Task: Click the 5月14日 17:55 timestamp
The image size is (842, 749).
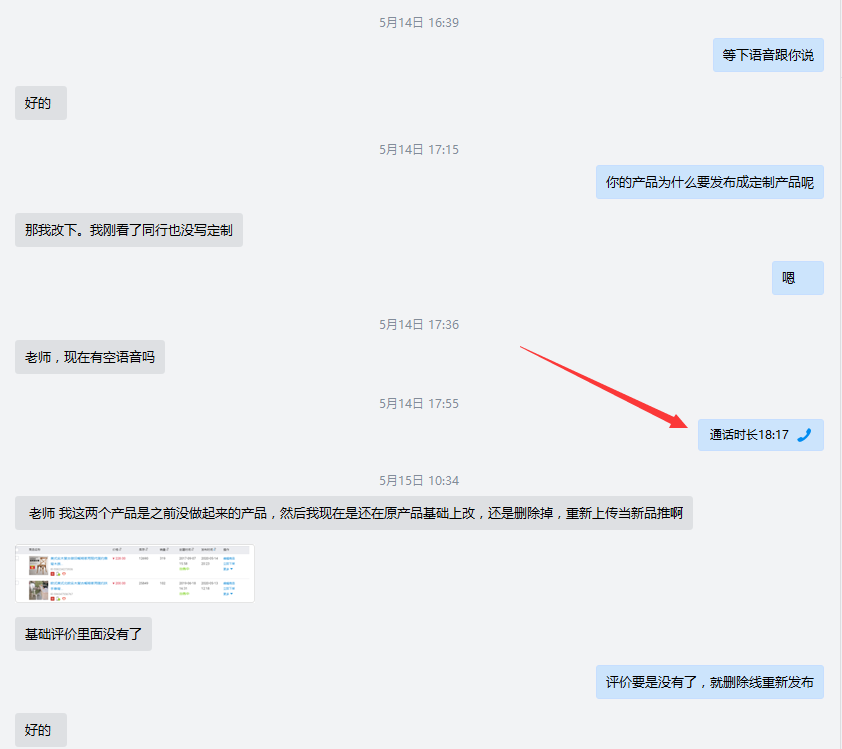Action: [x=419, y=403]
